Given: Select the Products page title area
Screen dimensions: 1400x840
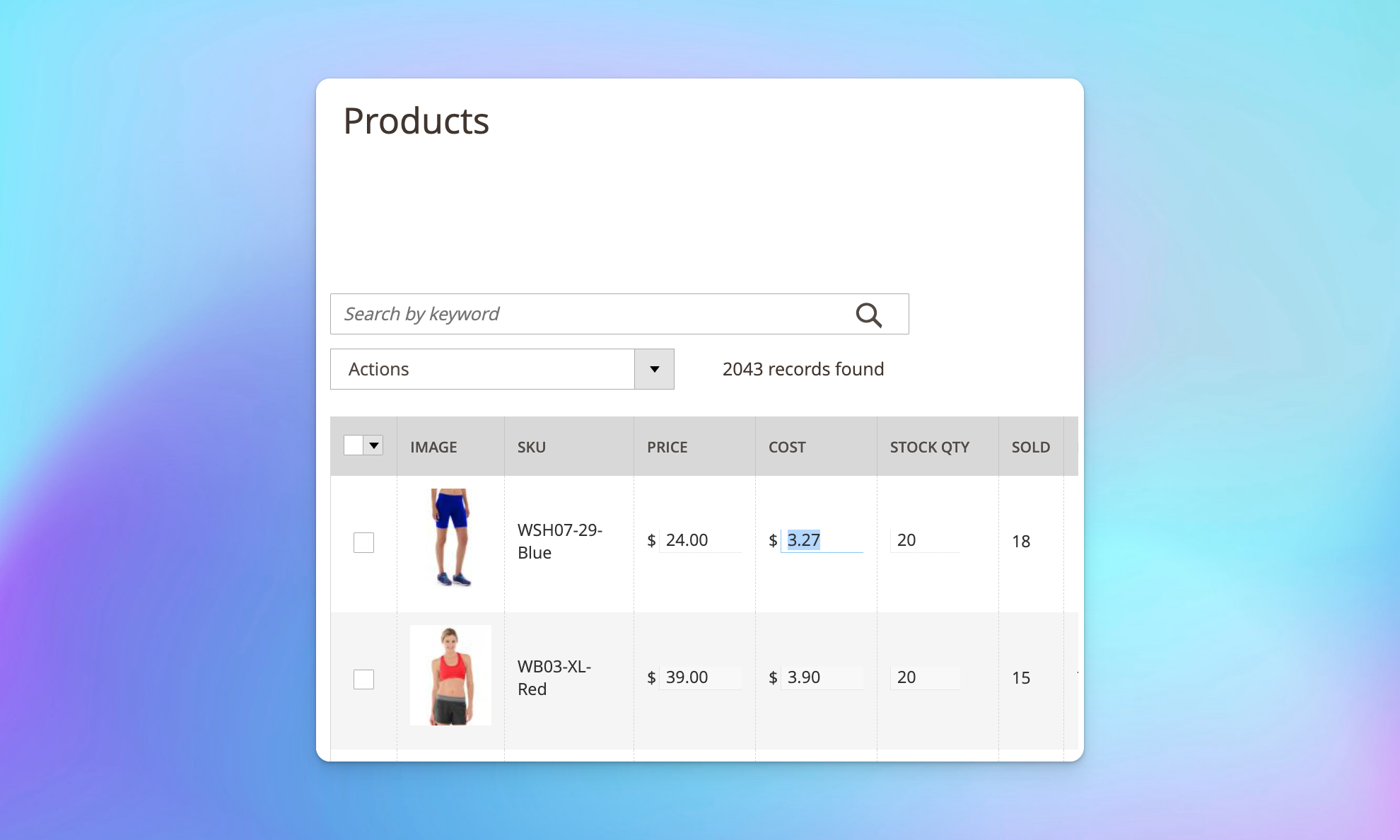Looking at the screenshot, I should [x=416, y=120].
